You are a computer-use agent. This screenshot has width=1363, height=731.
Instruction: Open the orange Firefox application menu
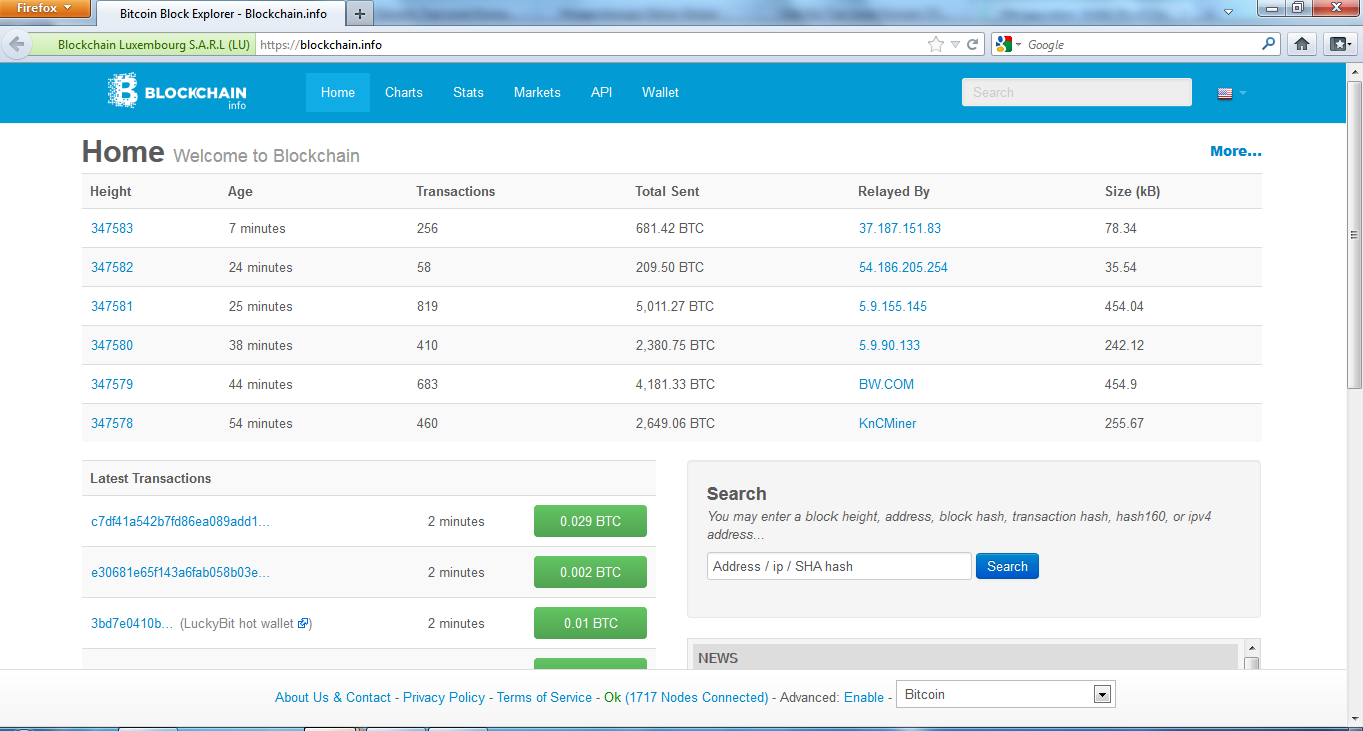pyautogui.click(x=47, y=9)
